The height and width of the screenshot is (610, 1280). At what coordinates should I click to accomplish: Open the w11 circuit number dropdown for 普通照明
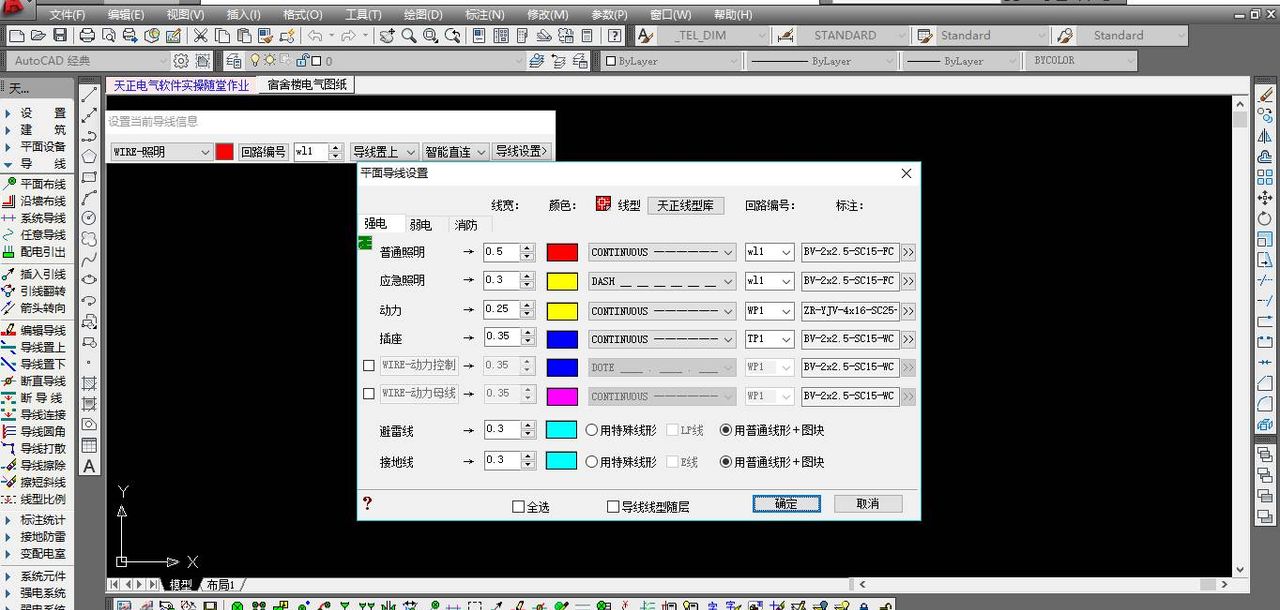785,252
